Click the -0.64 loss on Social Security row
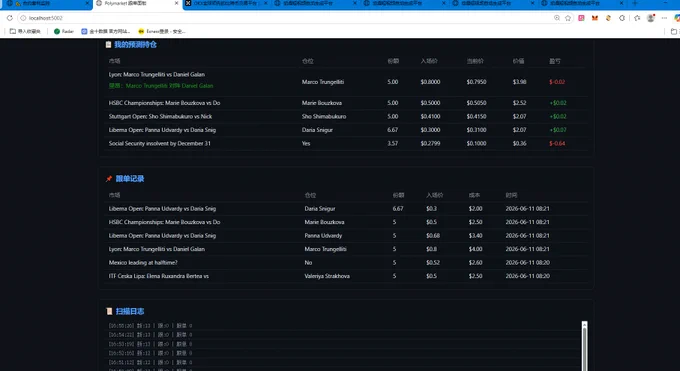 557,143
